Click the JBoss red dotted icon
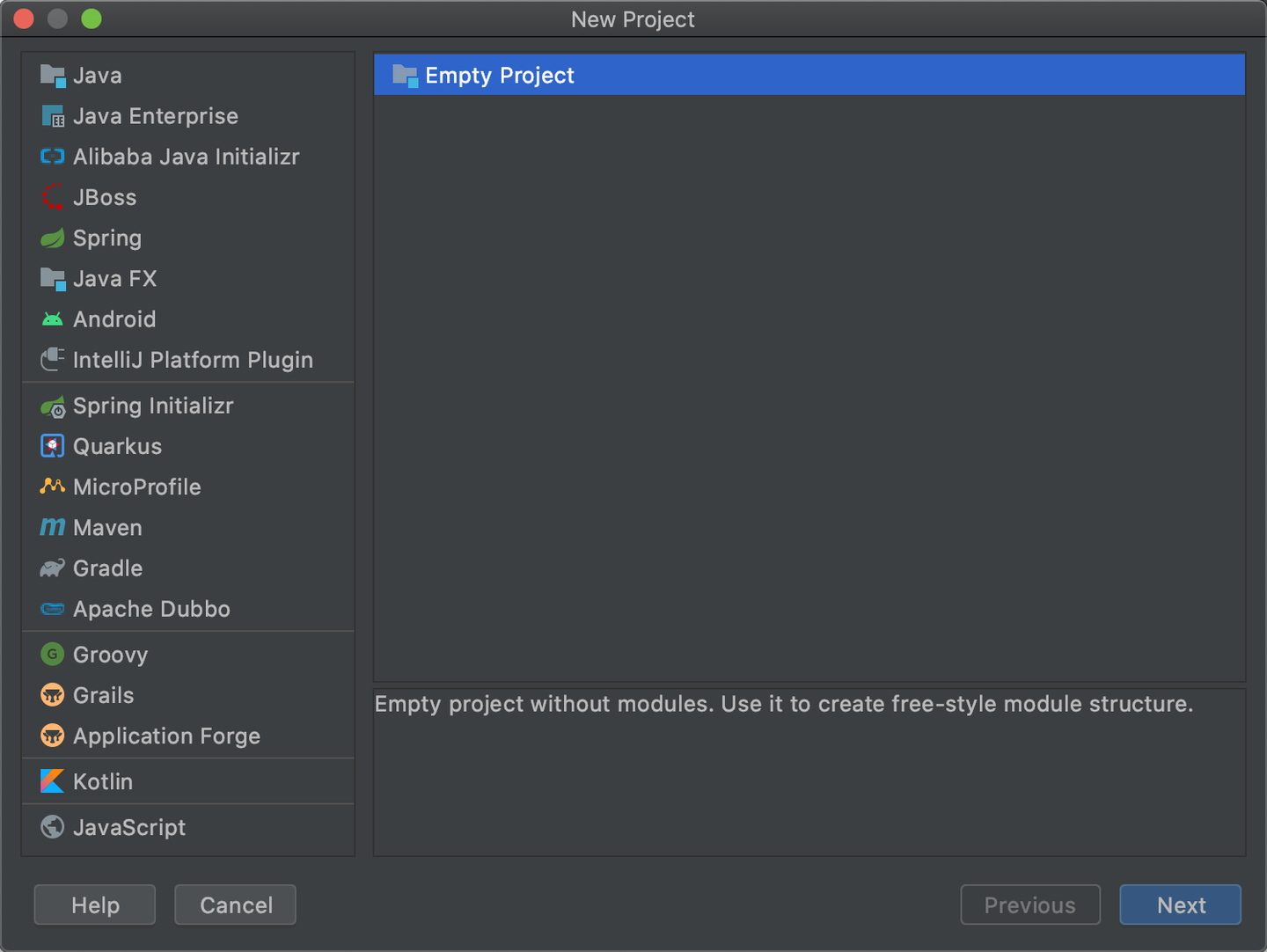 [x=53, y=197]
